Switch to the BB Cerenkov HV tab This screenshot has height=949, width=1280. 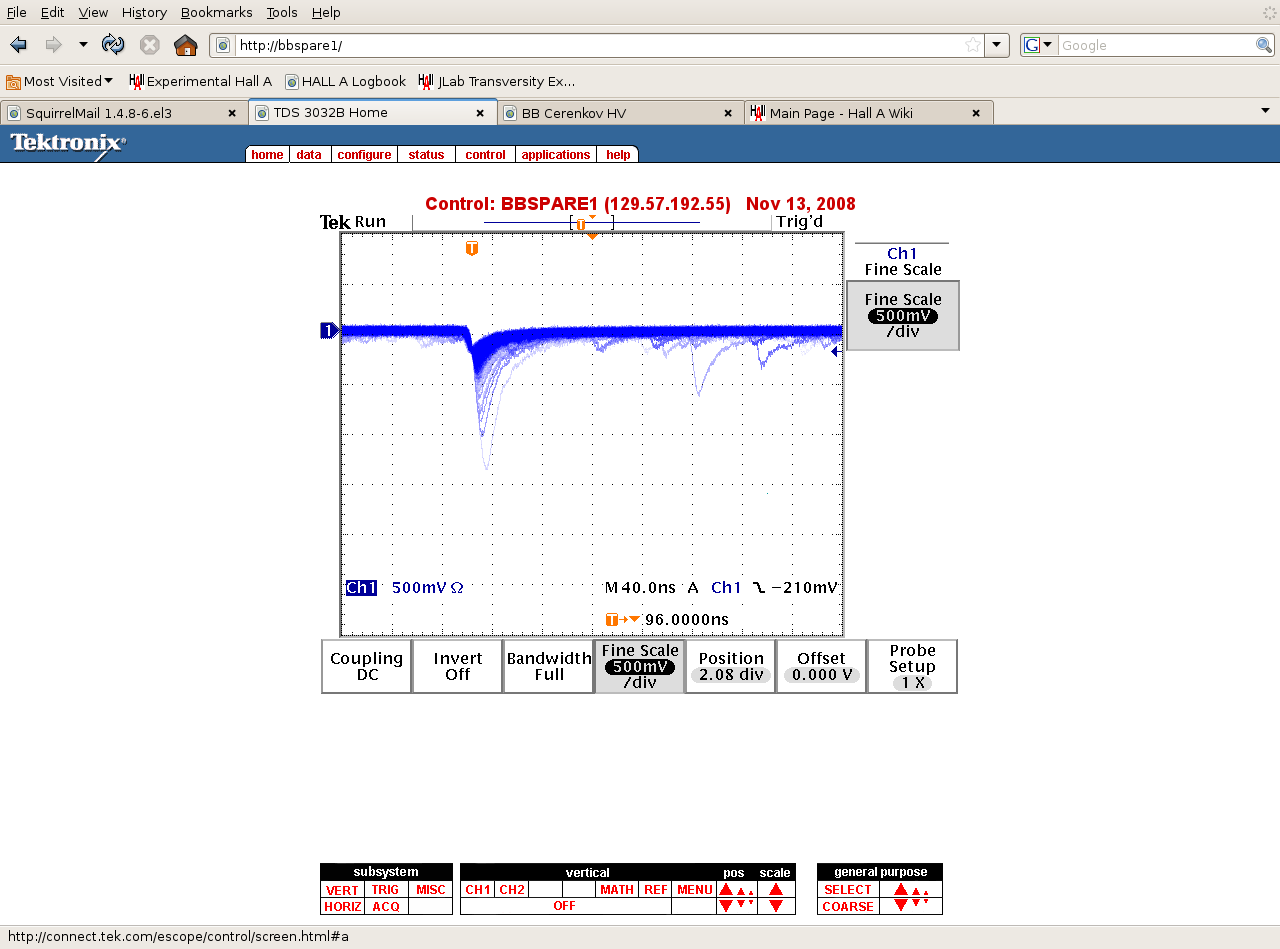click(620, 113)
